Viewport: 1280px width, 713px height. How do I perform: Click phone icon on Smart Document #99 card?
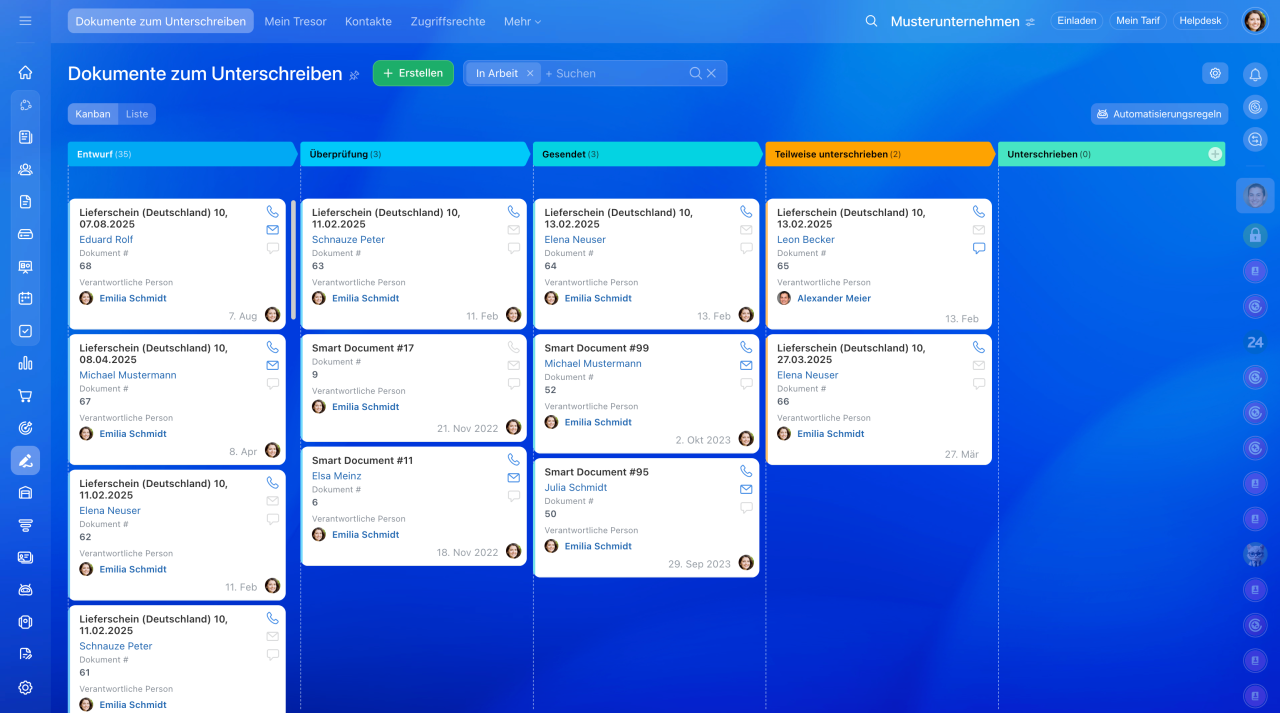point(746,347)
